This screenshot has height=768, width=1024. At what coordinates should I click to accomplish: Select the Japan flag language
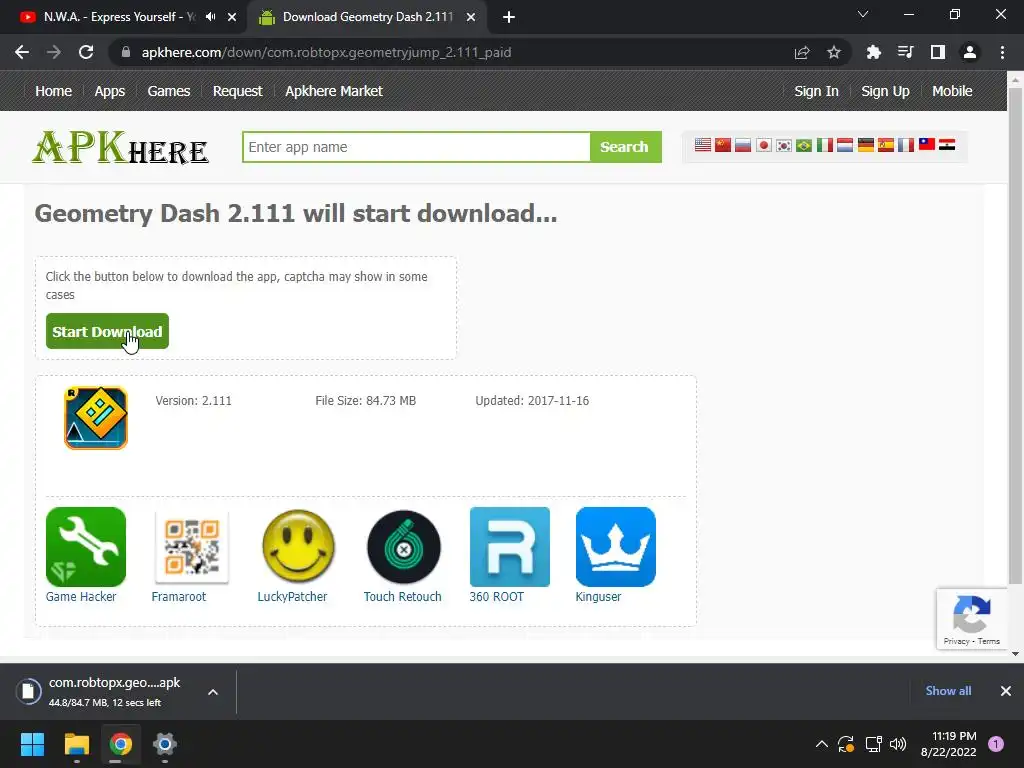(763, 145)
